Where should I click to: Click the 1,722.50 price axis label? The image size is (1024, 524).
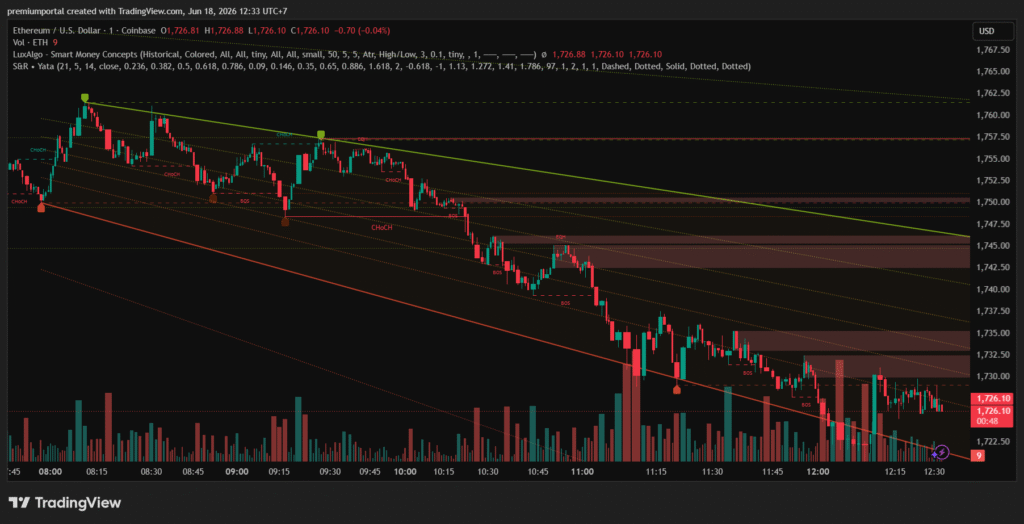[993, 441]
